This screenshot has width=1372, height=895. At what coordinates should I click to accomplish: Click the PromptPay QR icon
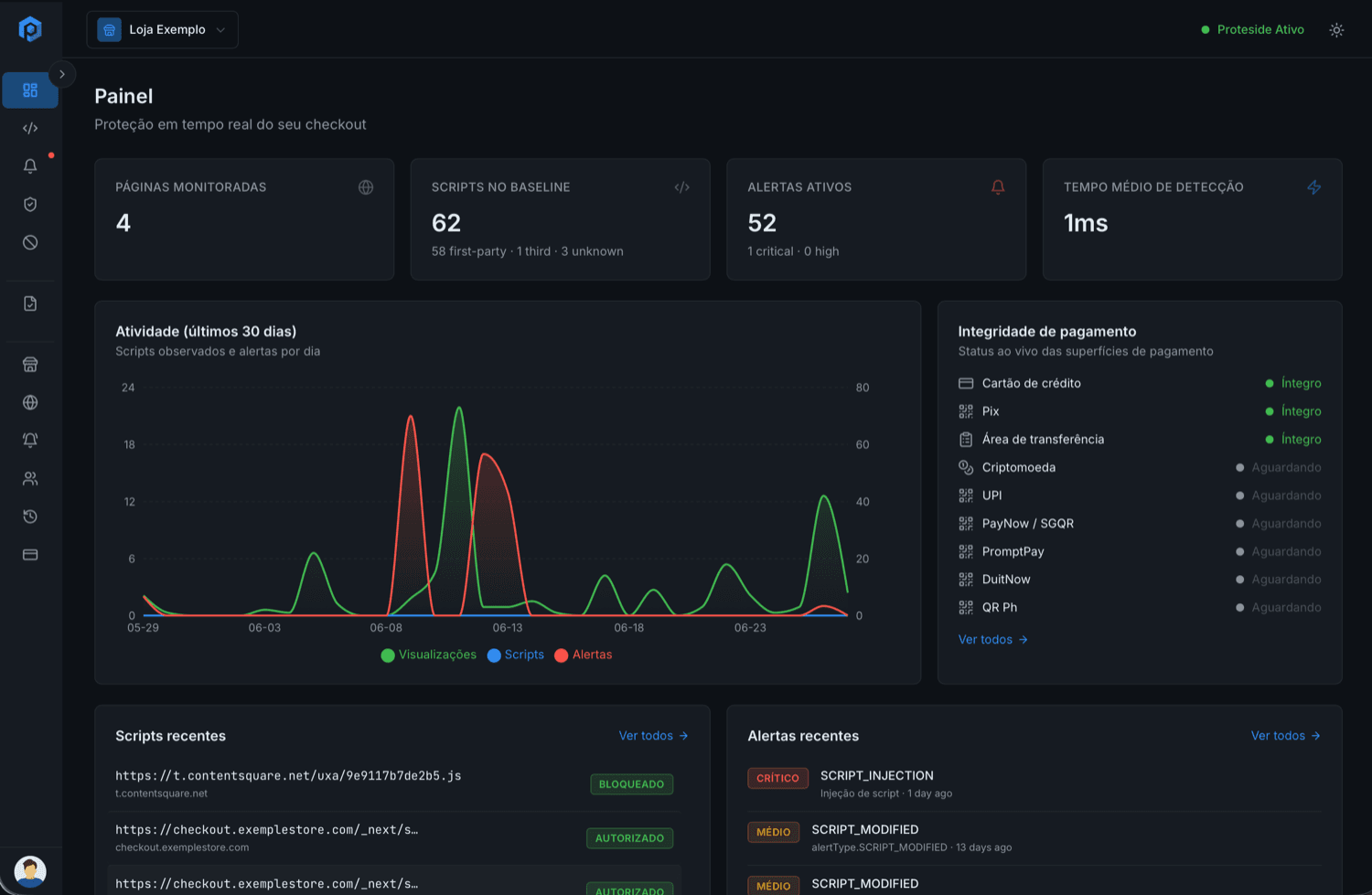click(x=966, y=552)
